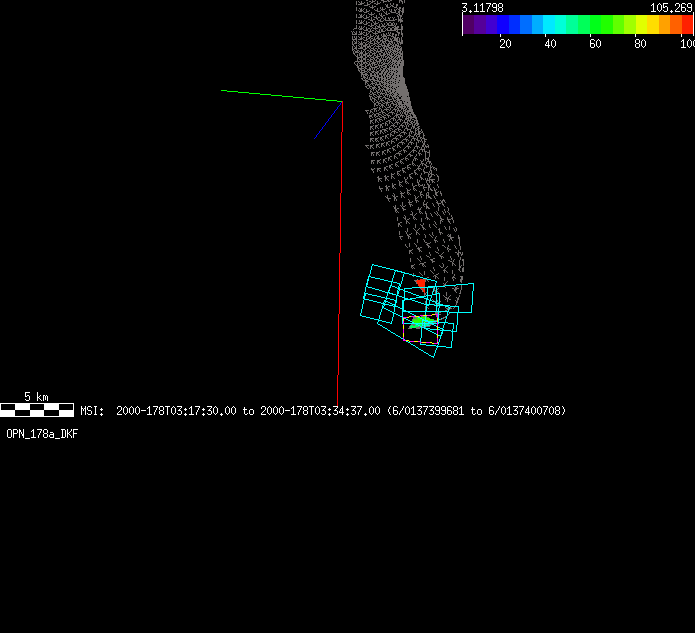Click the red triangle marker on the model
Viewport: 695px width, 633px height.
422,285
